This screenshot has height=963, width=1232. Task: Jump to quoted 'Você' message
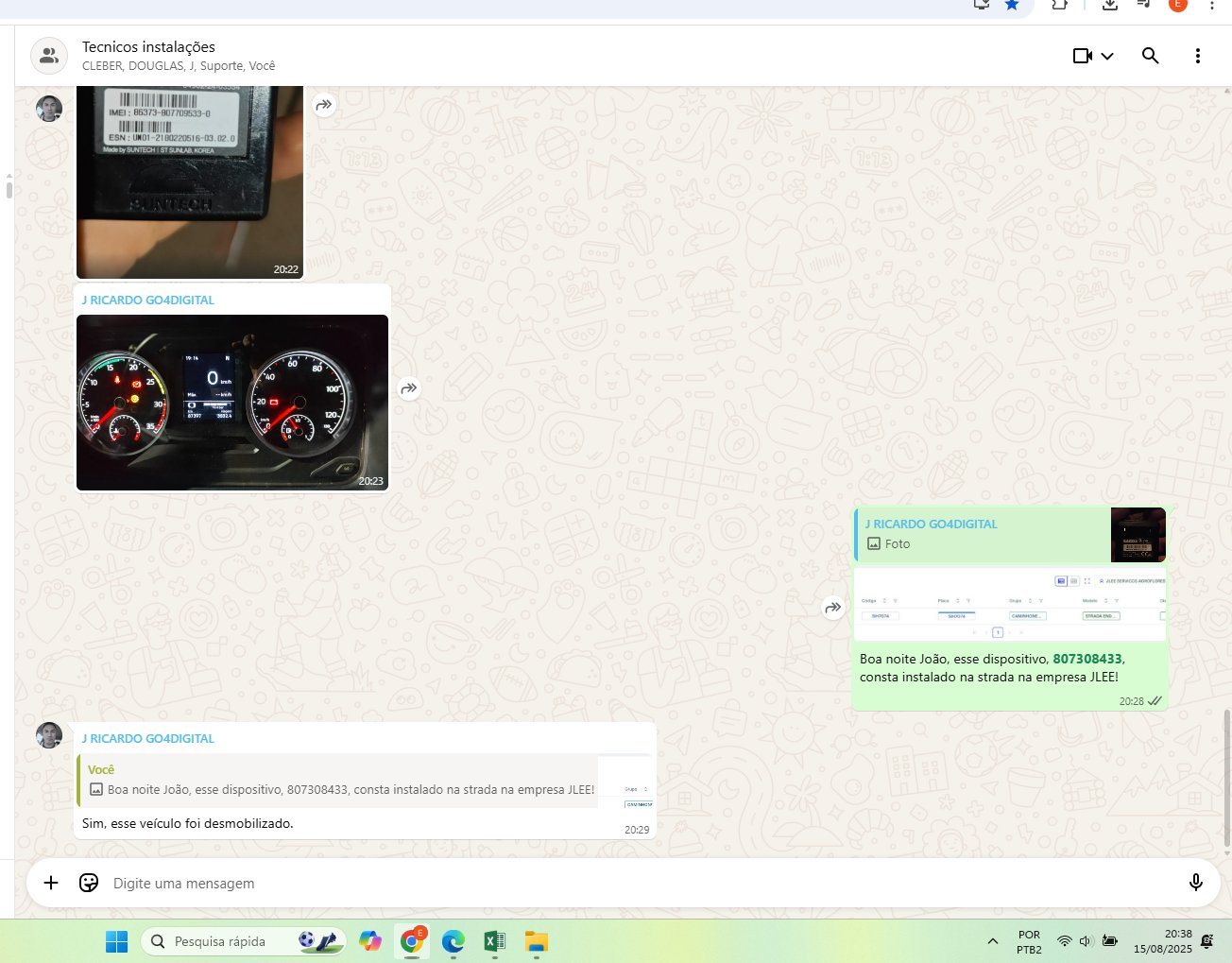coord(340,781)
